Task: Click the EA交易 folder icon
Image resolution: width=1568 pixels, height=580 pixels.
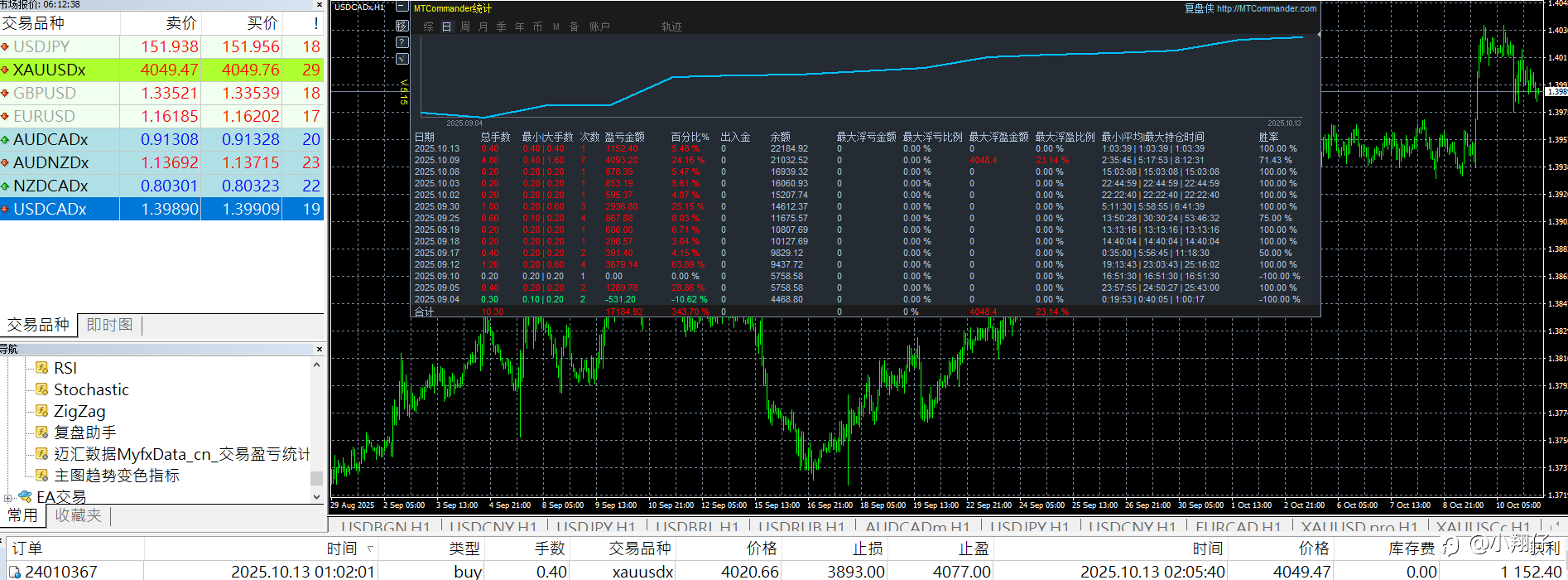Action: click(26, 496)
